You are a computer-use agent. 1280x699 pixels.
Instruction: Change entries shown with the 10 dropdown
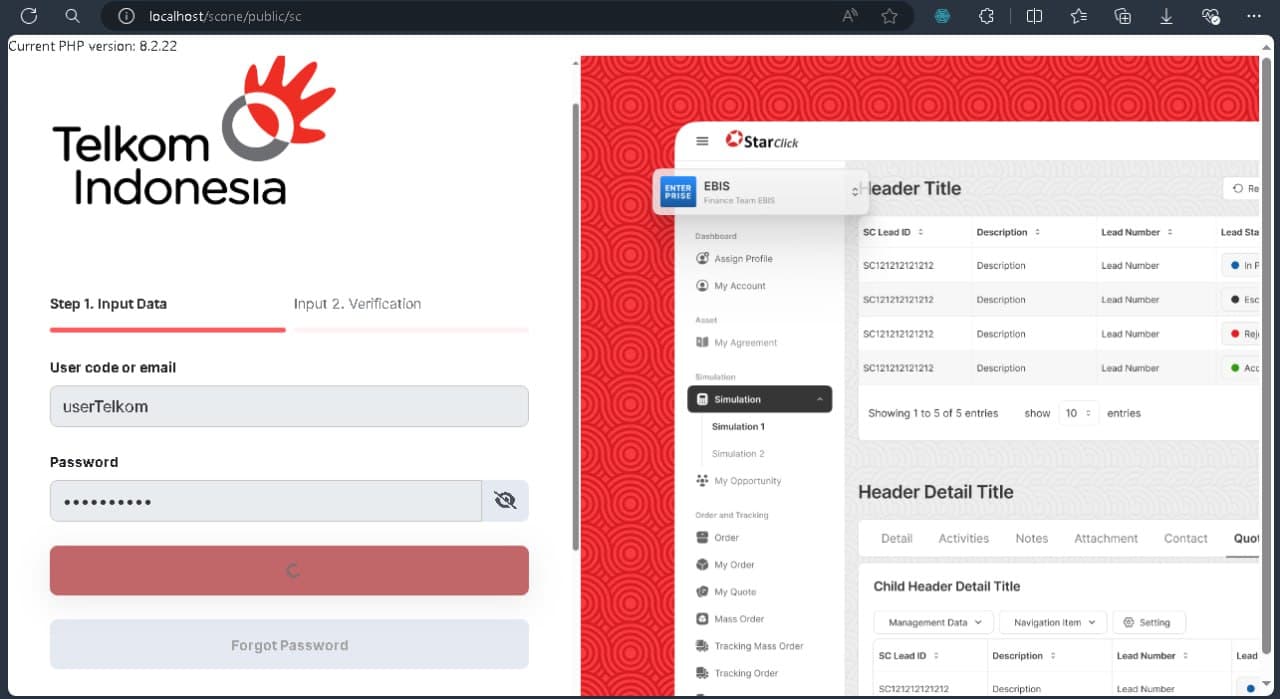[x=1079, y=413]
